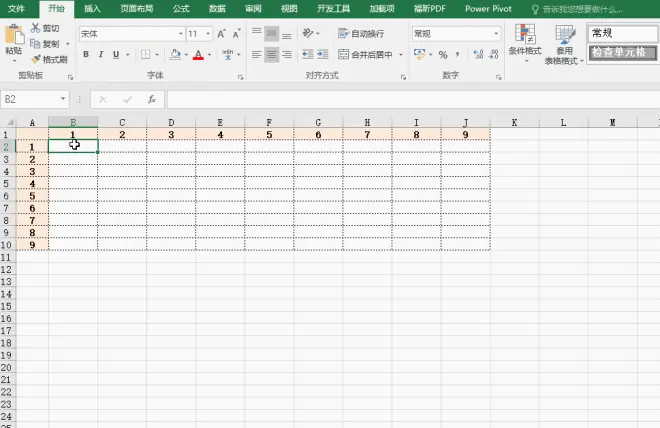This screenshot has width=660, height=428.
Task: Open Format as Table (套用表格格式)
Action: click(564, 44)
